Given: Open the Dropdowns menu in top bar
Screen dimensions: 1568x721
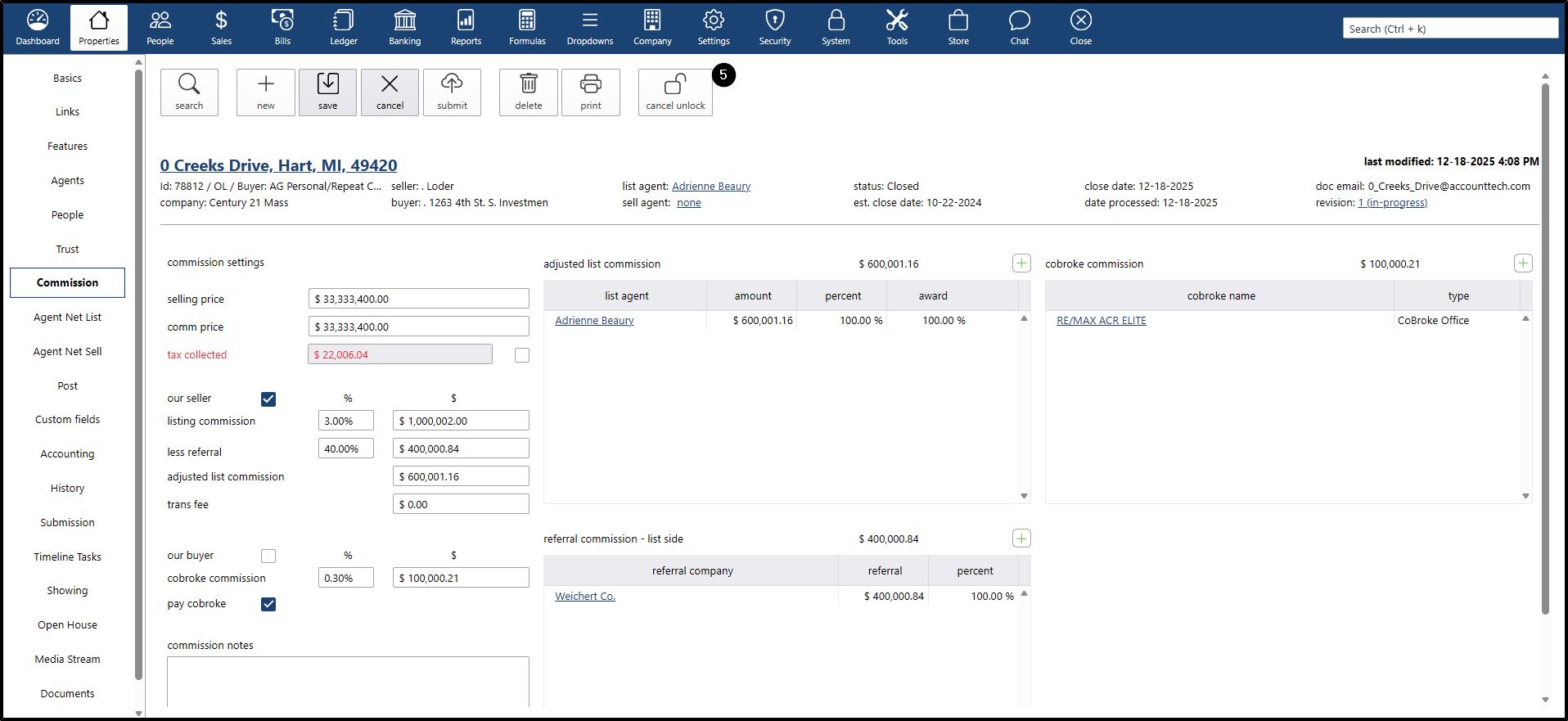Looking at the screenshot, I should tap(589, 28).
